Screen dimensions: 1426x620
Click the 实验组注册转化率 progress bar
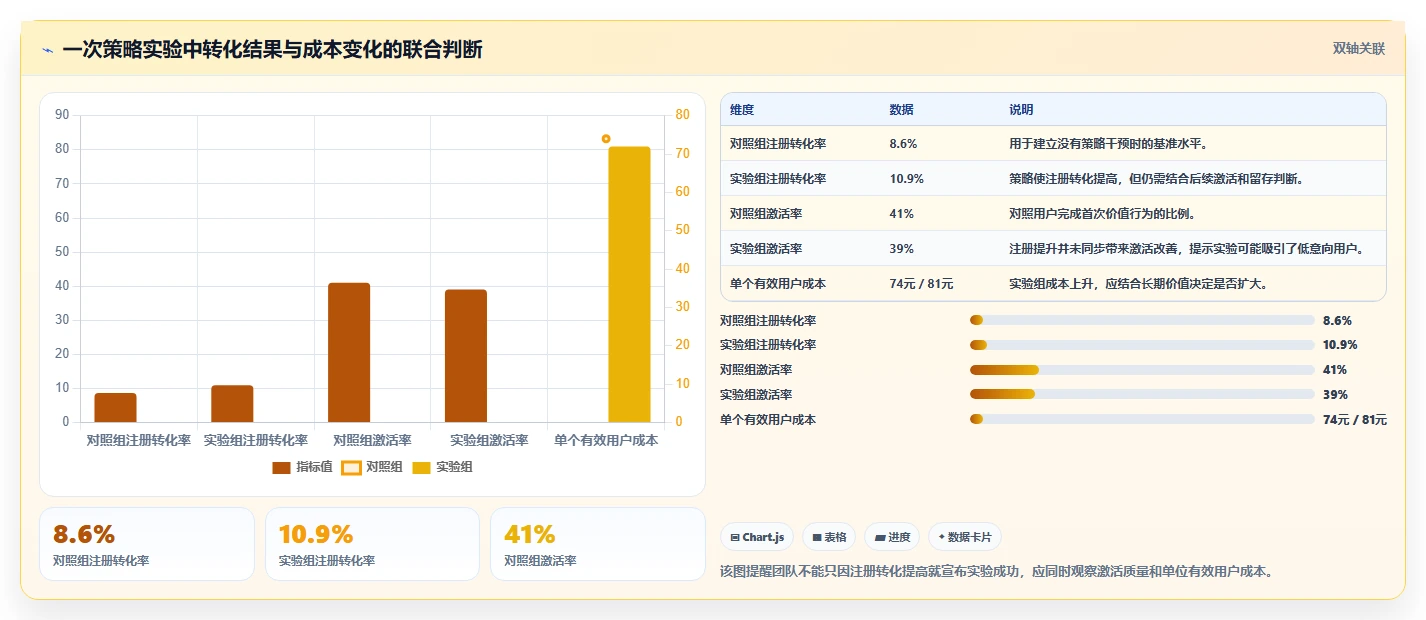[1142, 345]
